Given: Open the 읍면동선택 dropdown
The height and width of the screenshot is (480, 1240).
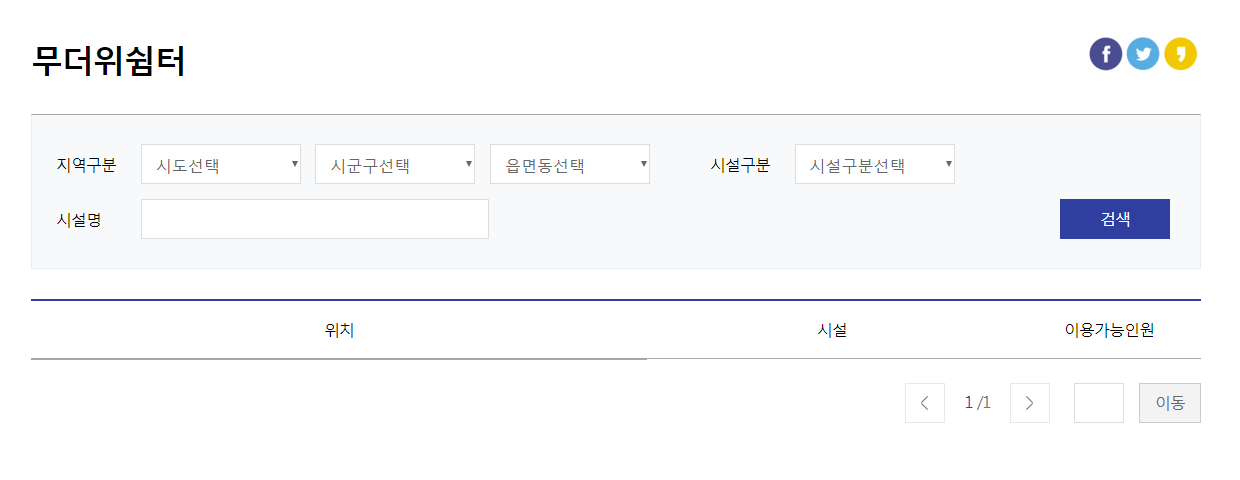Looking at the screenshot, I should point(570,164).
